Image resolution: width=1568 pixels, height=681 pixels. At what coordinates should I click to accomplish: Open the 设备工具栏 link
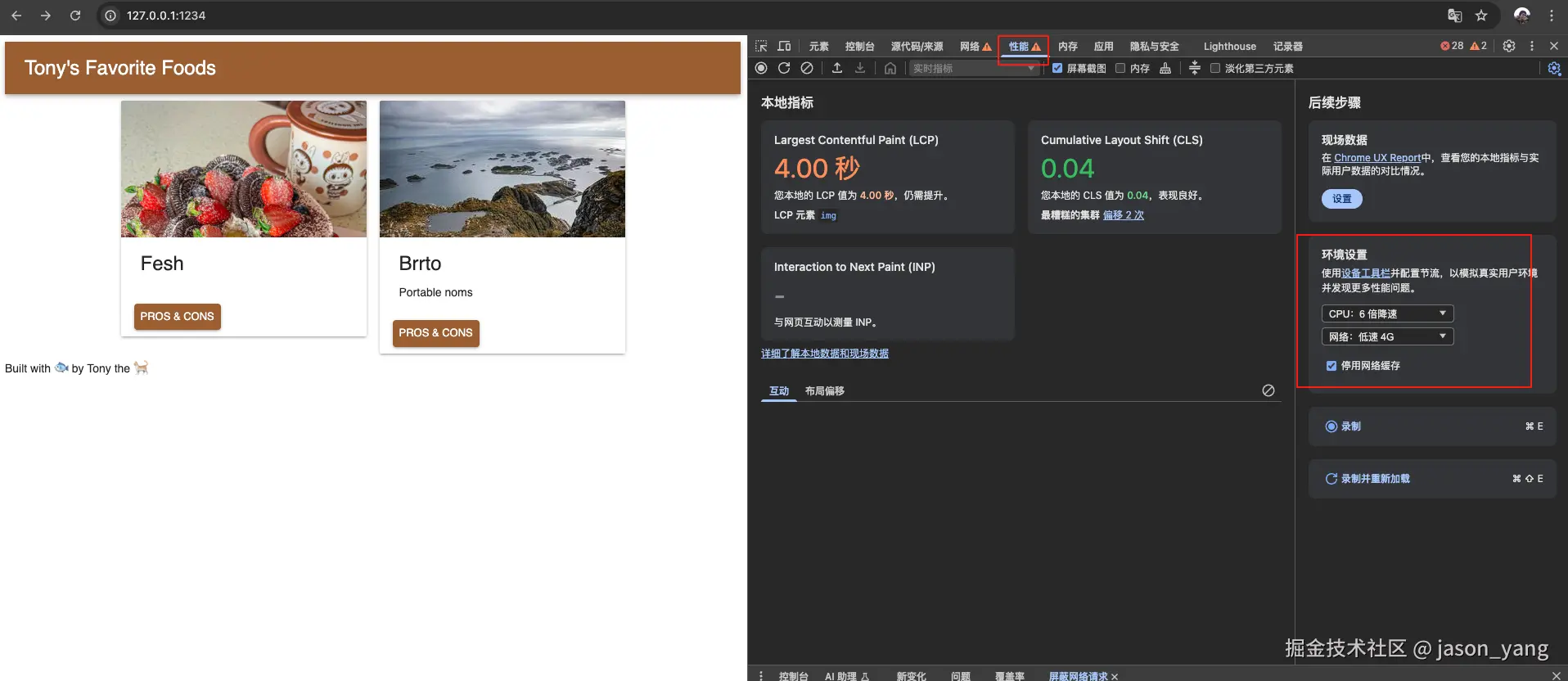click(1366, 273)
